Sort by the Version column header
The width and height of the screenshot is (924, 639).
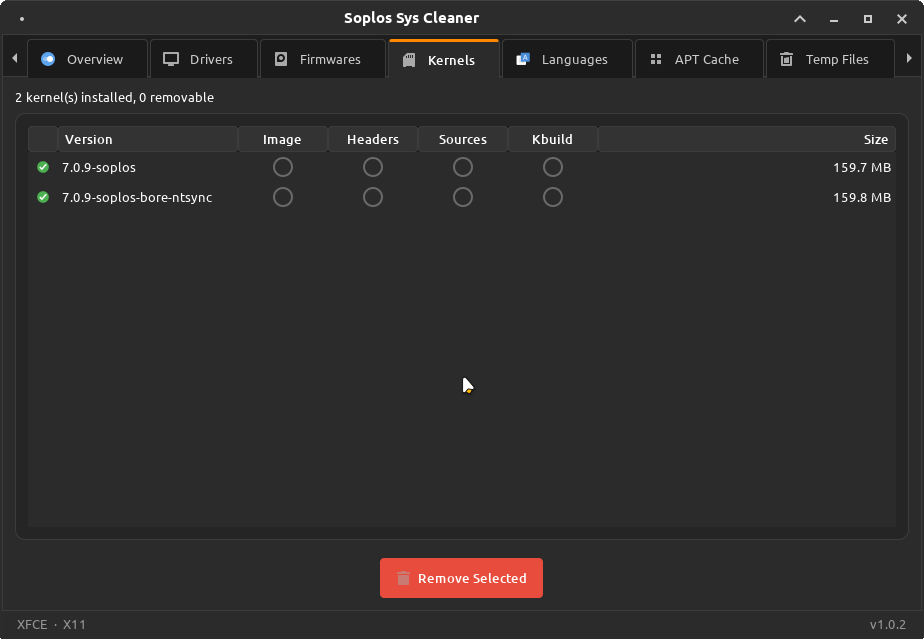(x=148, y=139)
